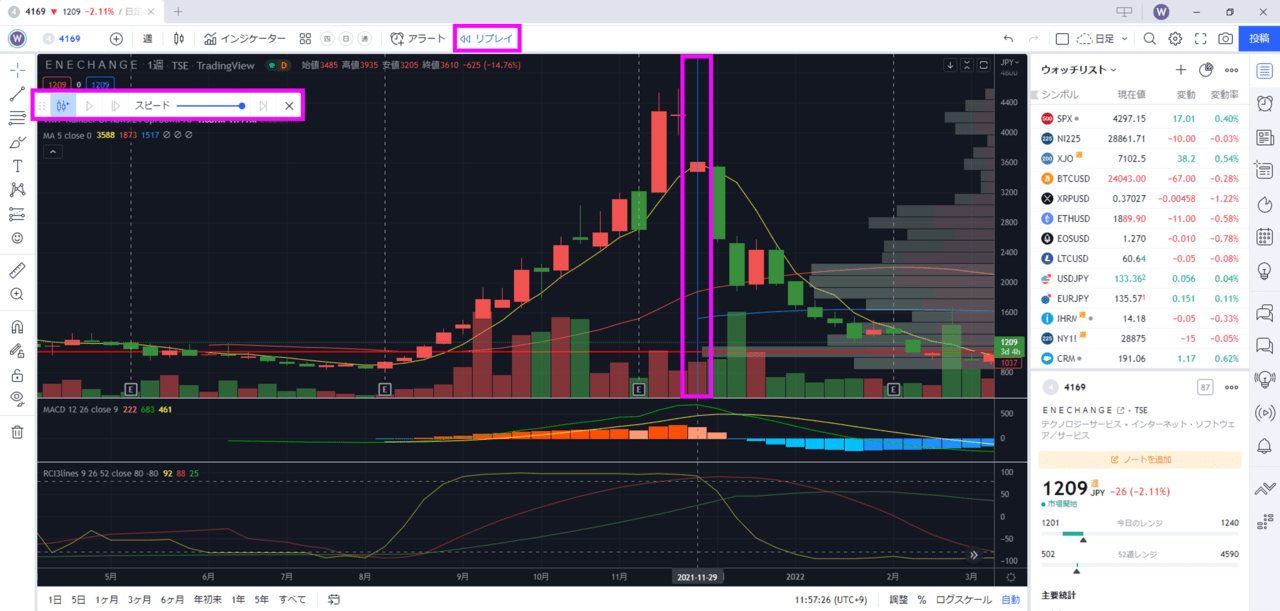Open the emoji icons tool
Screen dimensions: 1280x611
coord(17,238)
